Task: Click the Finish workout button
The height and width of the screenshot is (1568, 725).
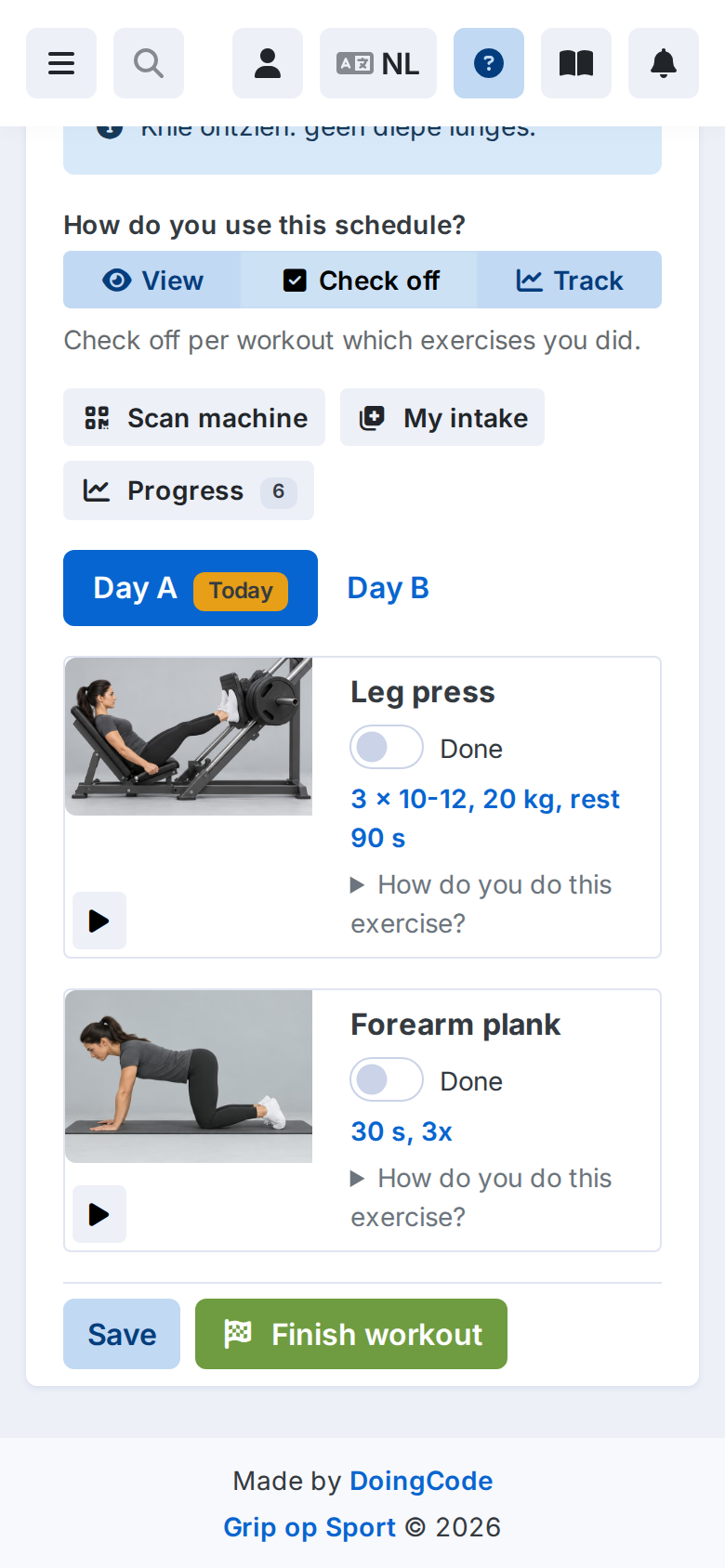Action: coord(351,1334)
